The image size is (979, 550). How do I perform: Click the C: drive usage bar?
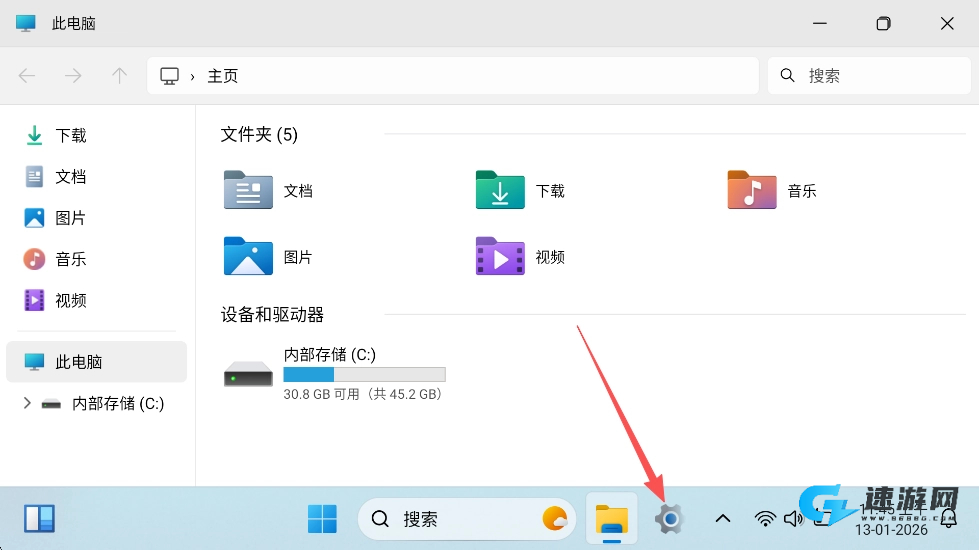365,375
